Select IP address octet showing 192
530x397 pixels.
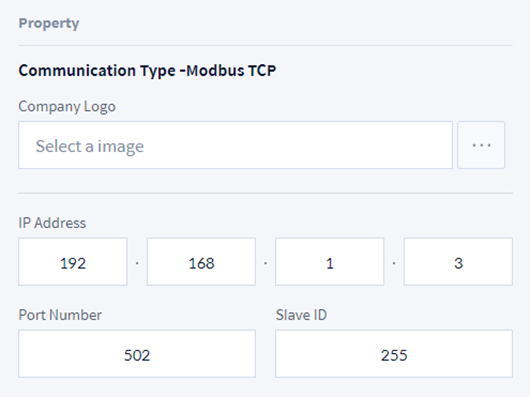click(x=73, y=262)
